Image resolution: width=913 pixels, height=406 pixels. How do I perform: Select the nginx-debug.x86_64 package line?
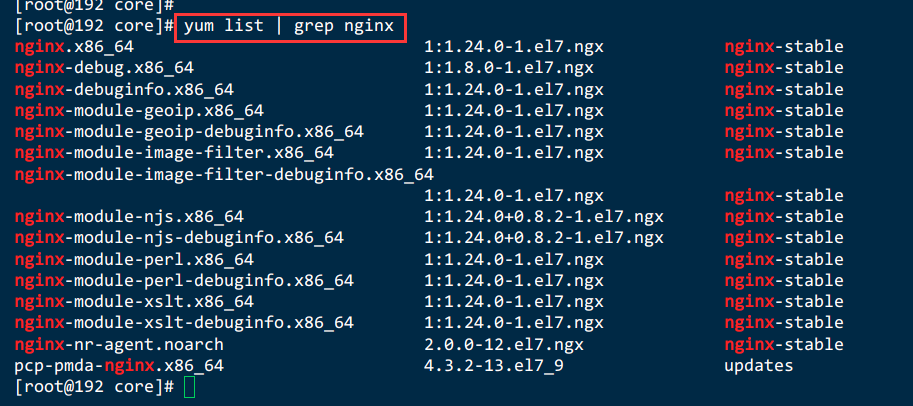pos(104,68)
